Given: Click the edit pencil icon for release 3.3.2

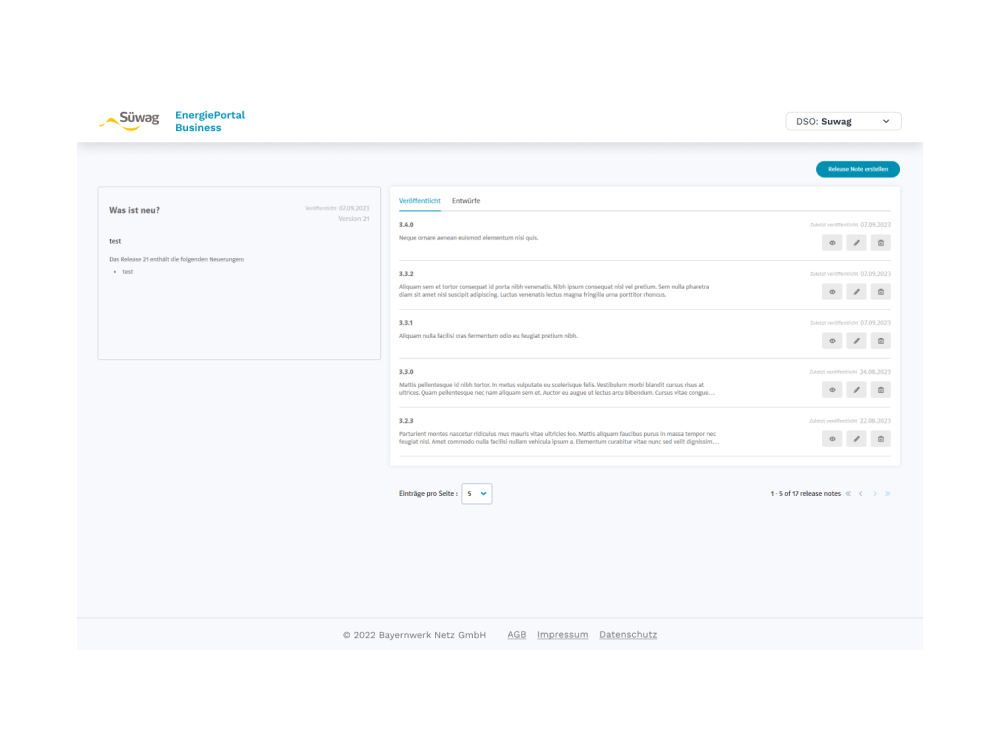Looking at the screenshot, I should click(856, 292).
